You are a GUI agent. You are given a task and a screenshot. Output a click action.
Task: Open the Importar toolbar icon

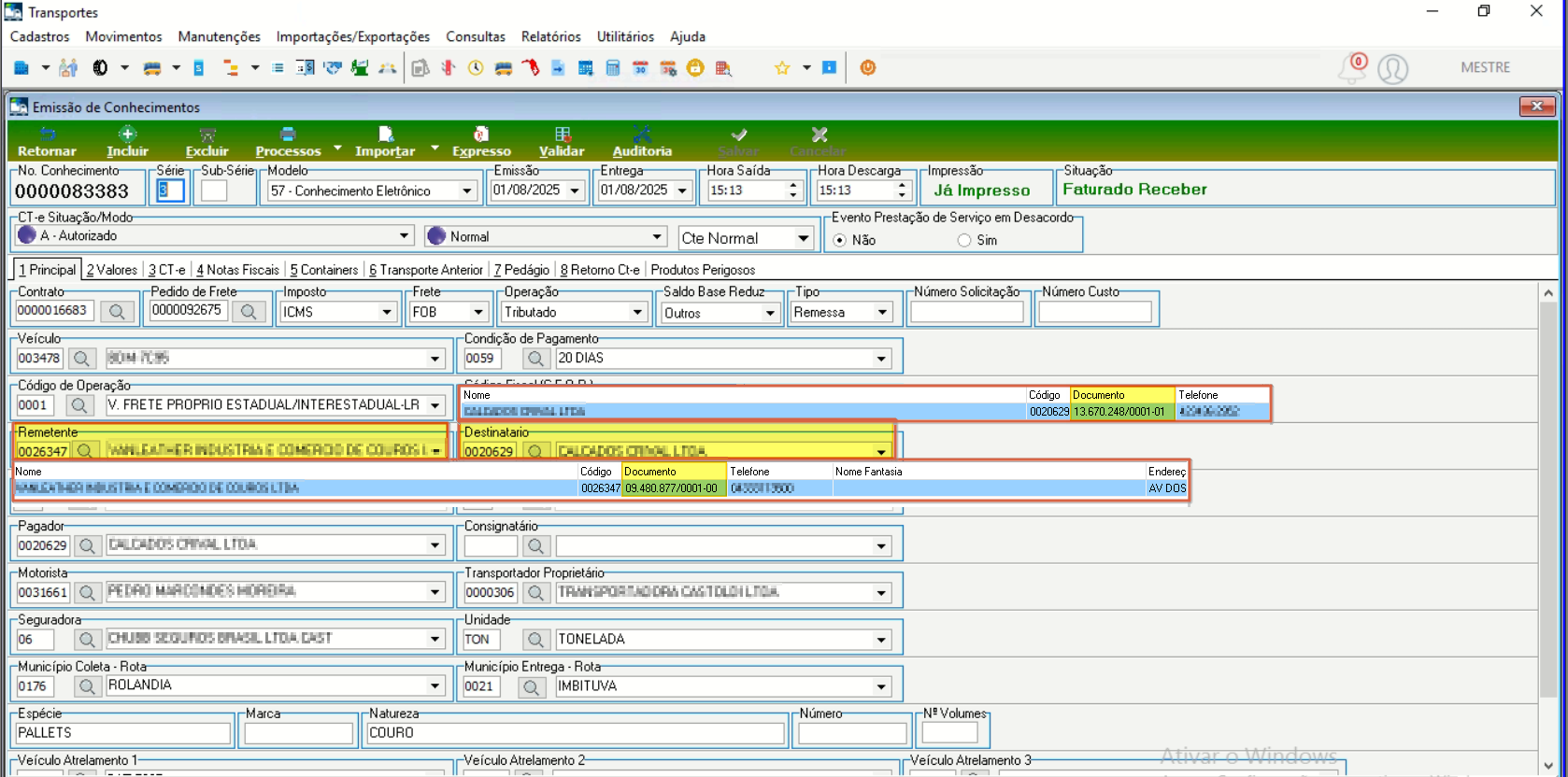(385, 134)
